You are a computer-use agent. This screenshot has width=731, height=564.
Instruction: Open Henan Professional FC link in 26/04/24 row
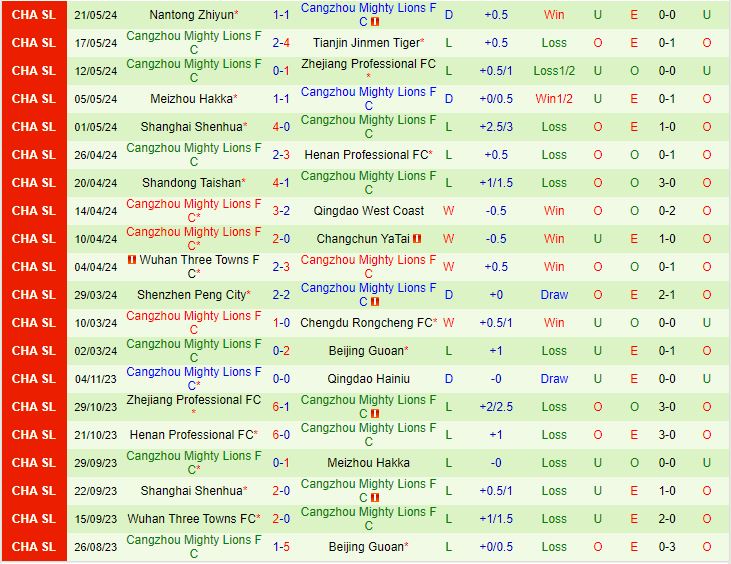point(366,155)
